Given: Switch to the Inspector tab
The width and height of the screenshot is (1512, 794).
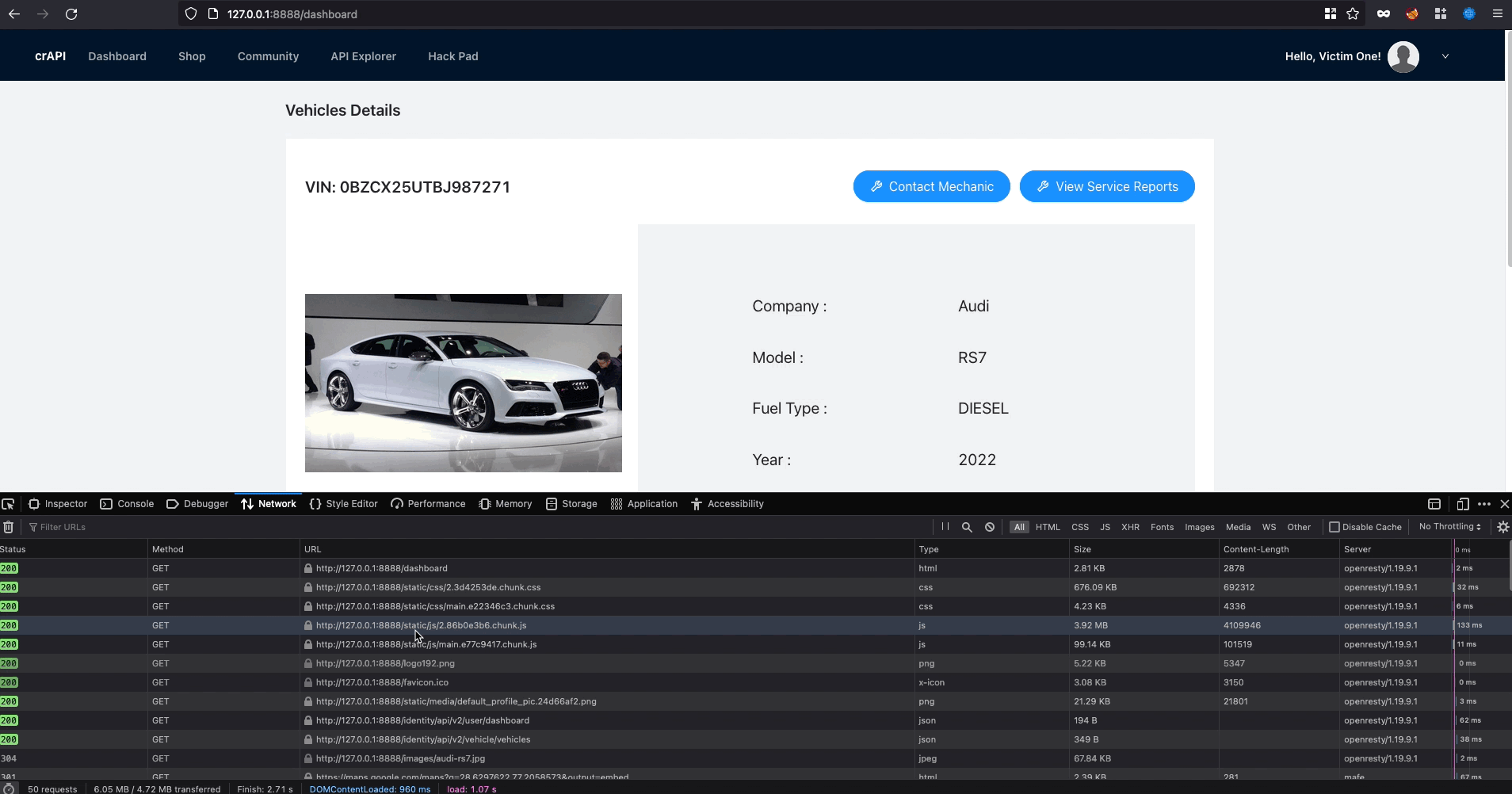Looking at the screenshot, I should 58,504.
